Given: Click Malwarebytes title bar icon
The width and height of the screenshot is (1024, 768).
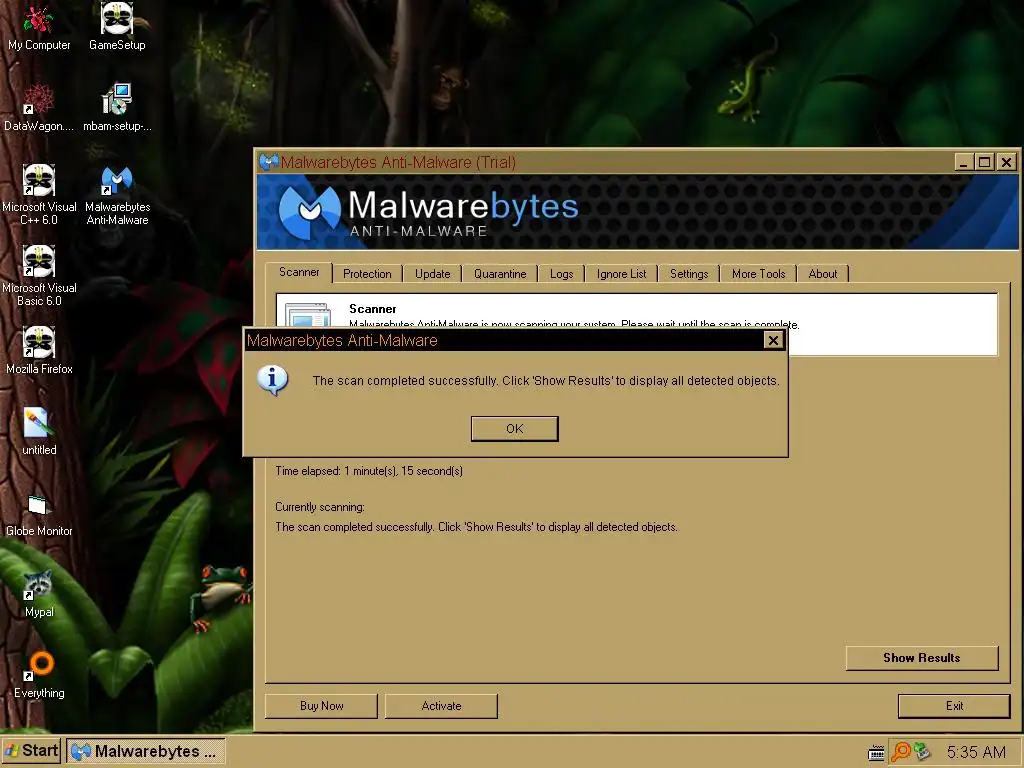Looking at the screenshot, I should point(268,161).
